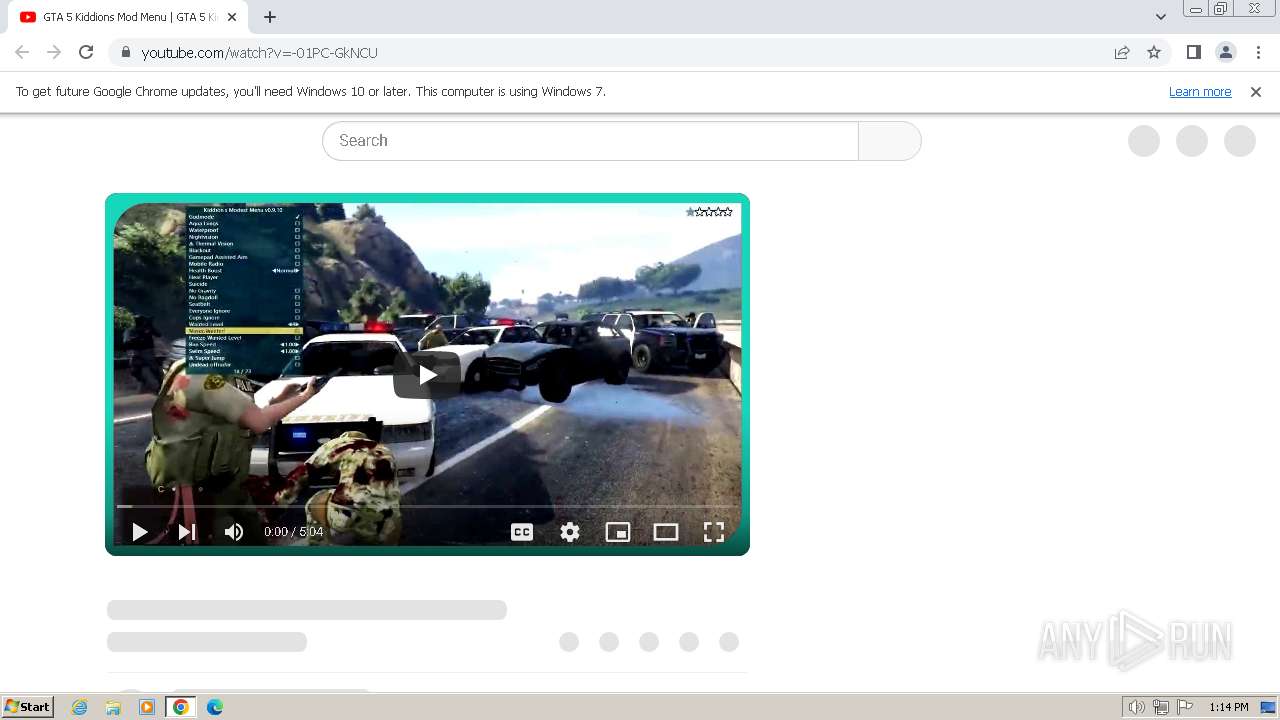Click the video time 0:00 / 5:04
Screen dimensions: 1280x720
pyautogui.click(x=293, y=532)
